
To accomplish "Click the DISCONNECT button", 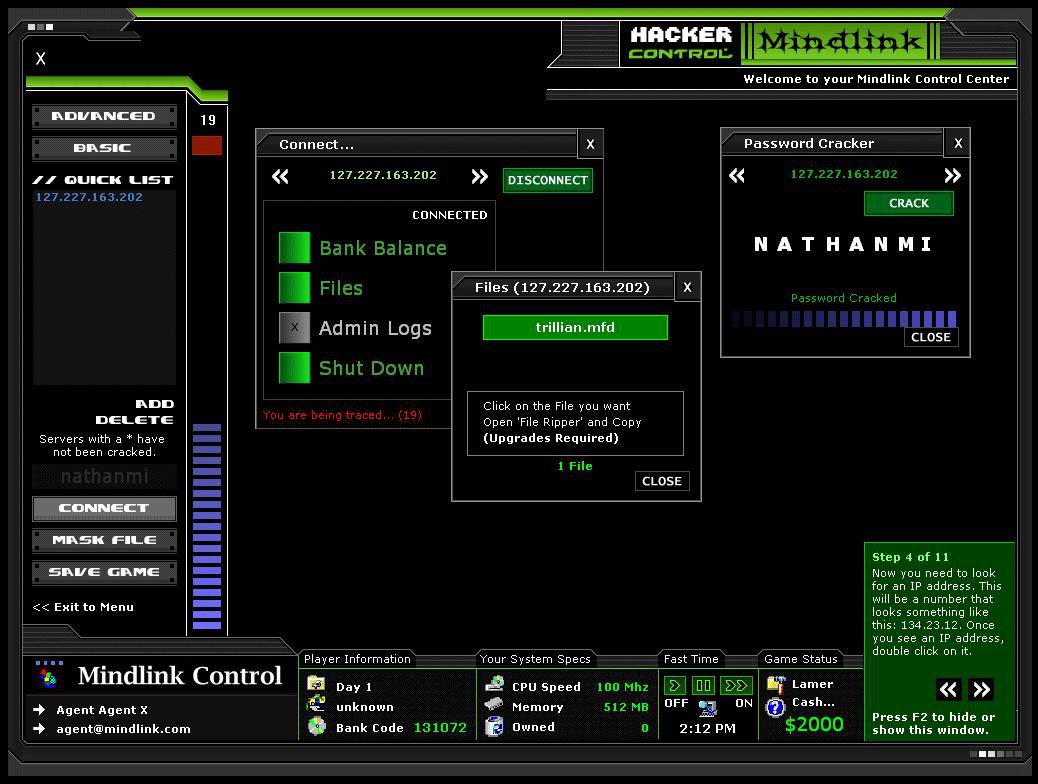I will (547, 180).
